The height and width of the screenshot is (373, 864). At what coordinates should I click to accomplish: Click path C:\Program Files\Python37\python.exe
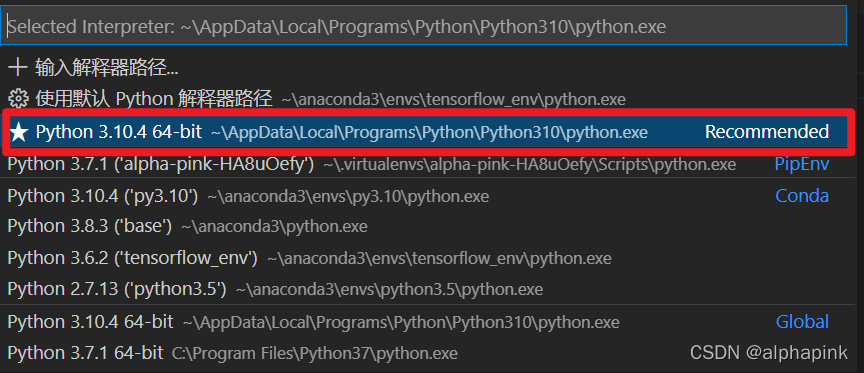coord(315,353)
